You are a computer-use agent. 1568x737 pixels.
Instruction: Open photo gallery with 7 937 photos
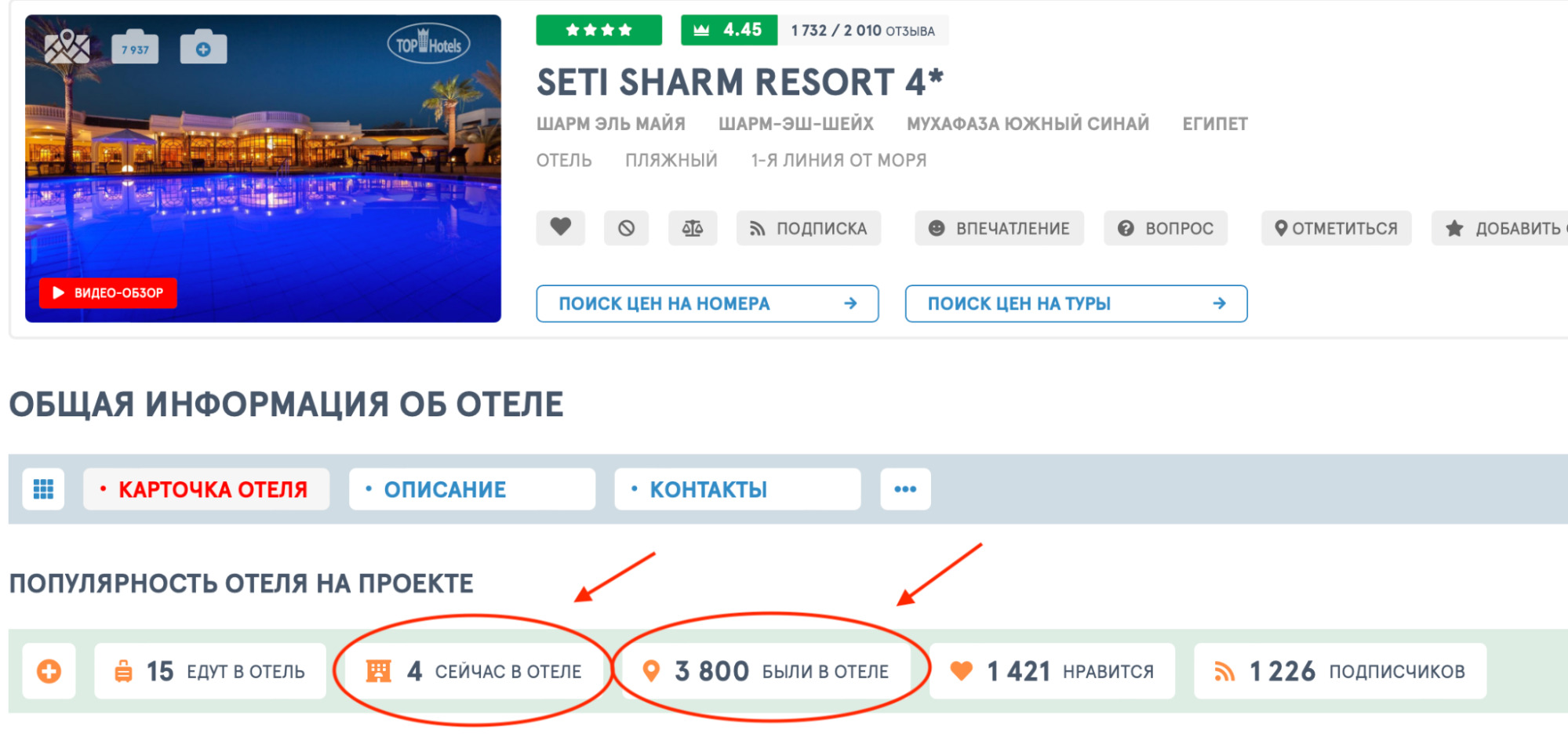pos(135,47)
